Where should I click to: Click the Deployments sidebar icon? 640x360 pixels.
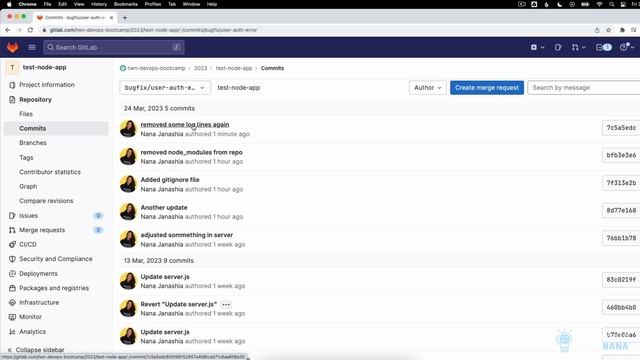(12, 273)
